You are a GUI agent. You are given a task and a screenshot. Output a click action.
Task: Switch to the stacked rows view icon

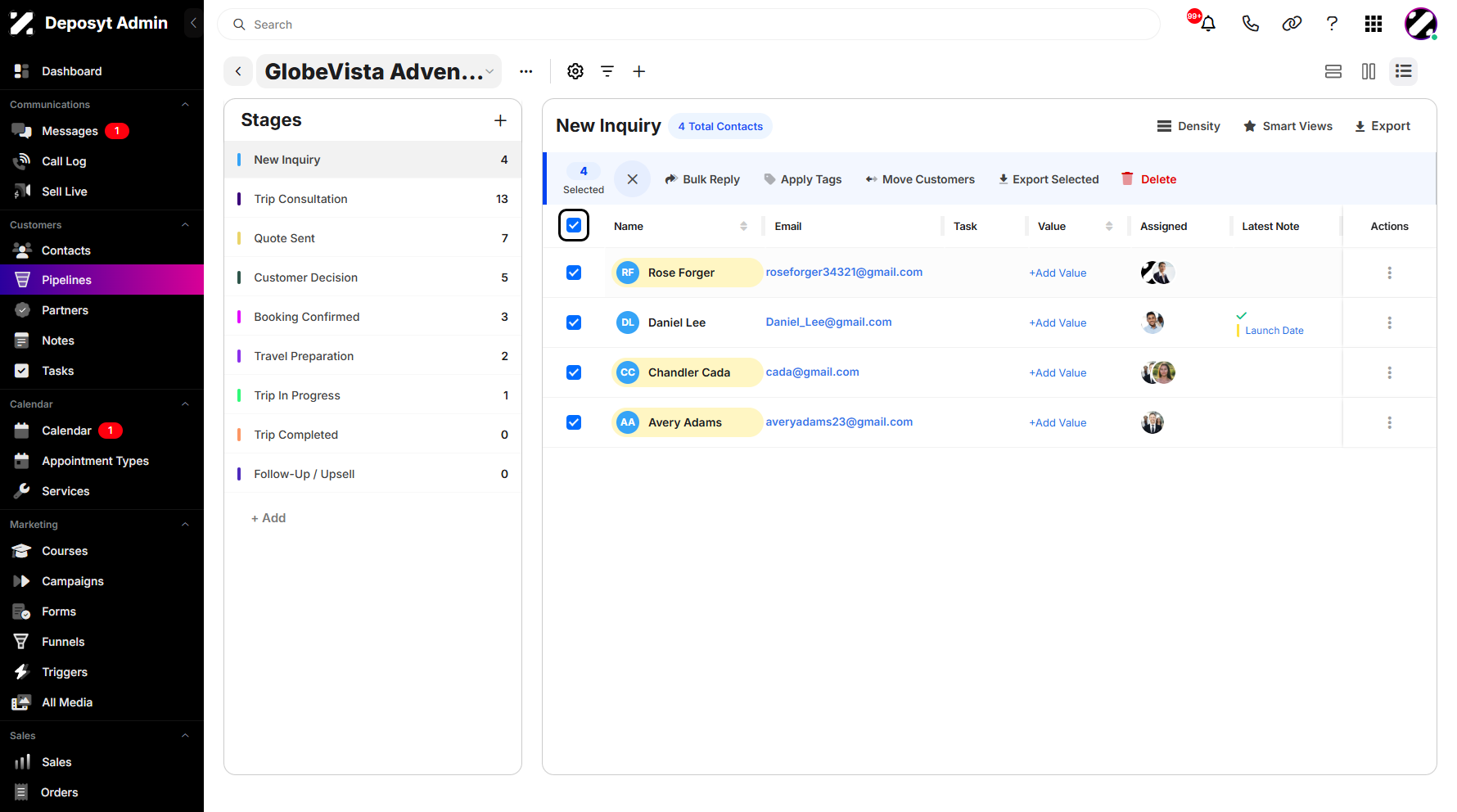[x=1333, y=71]
